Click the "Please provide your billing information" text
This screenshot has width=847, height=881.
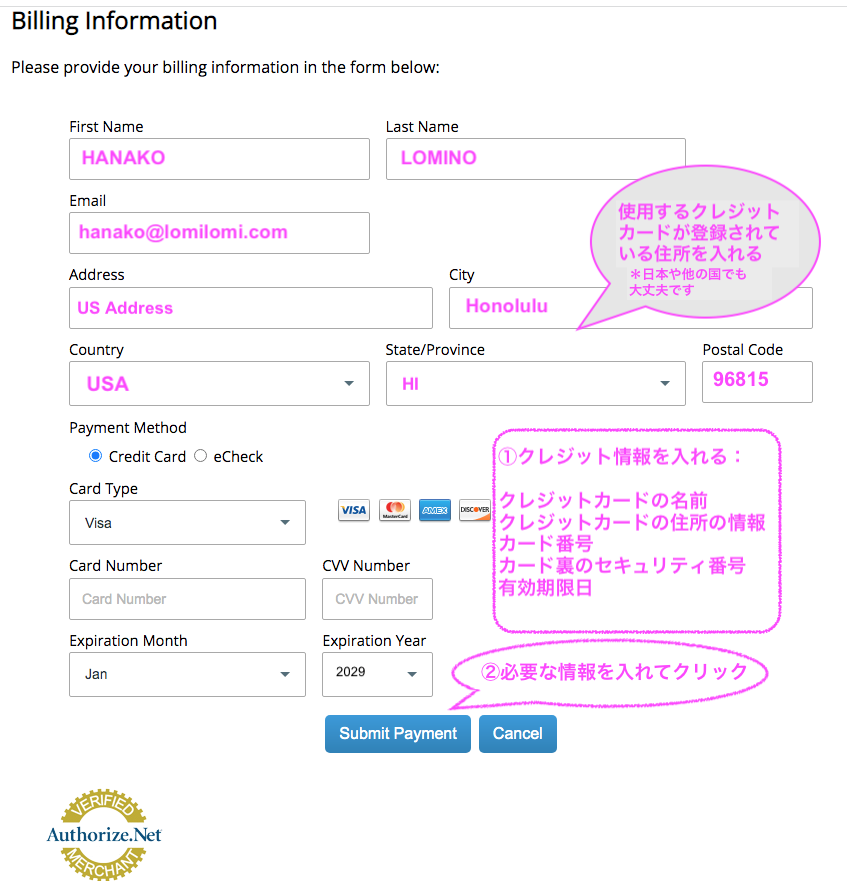click(225, 67)
